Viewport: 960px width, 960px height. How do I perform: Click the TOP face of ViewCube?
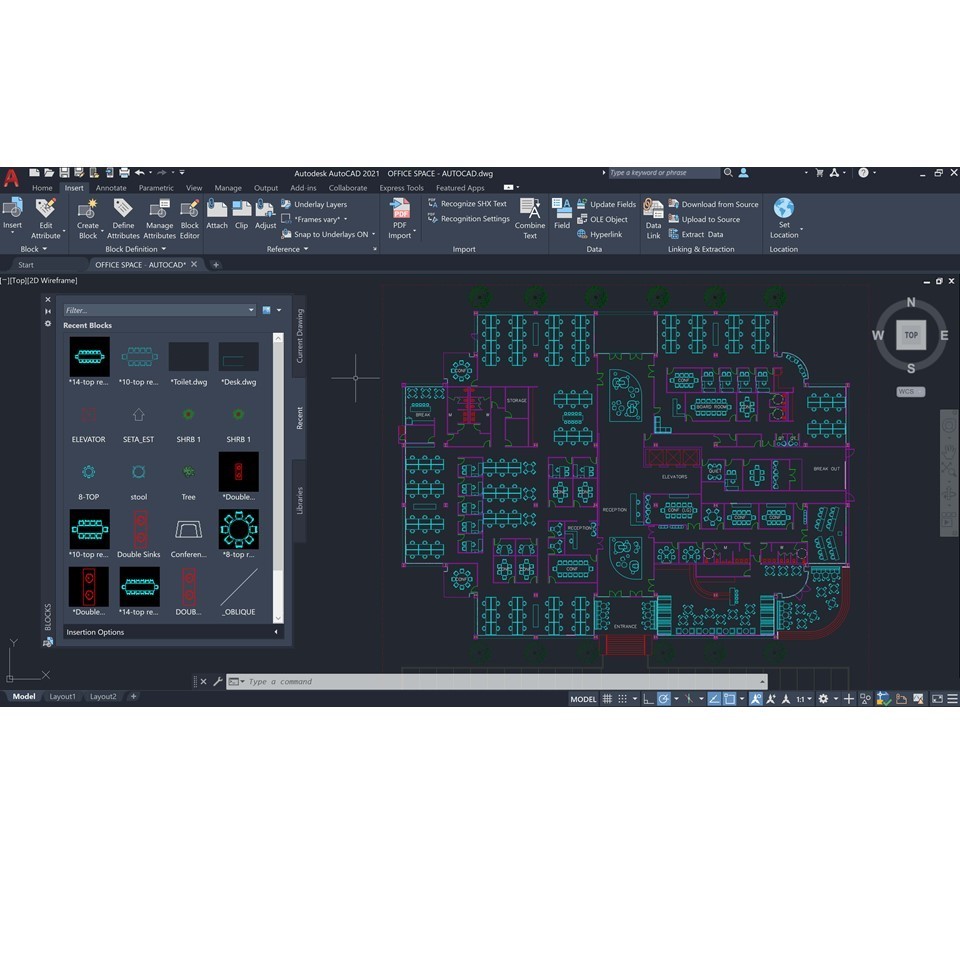[x=911, y=335]
